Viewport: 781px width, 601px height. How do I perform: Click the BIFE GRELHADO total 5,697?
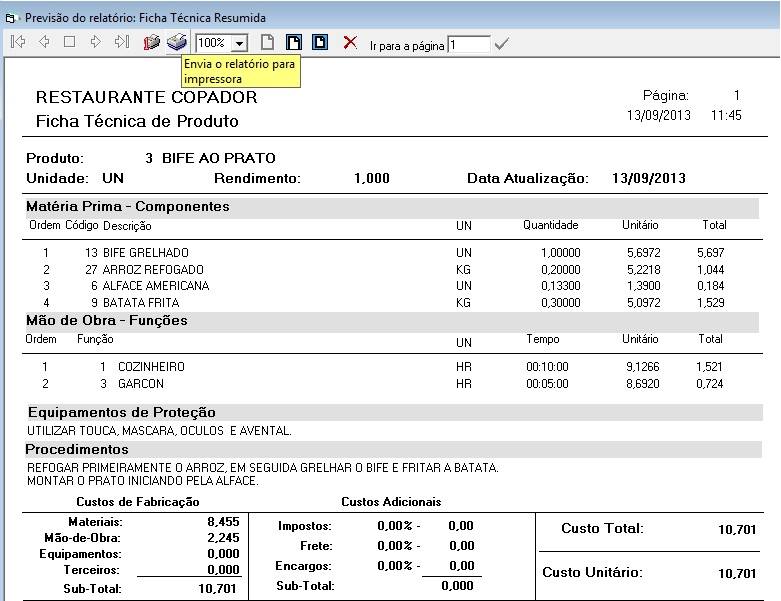click(x=711, y=253)
